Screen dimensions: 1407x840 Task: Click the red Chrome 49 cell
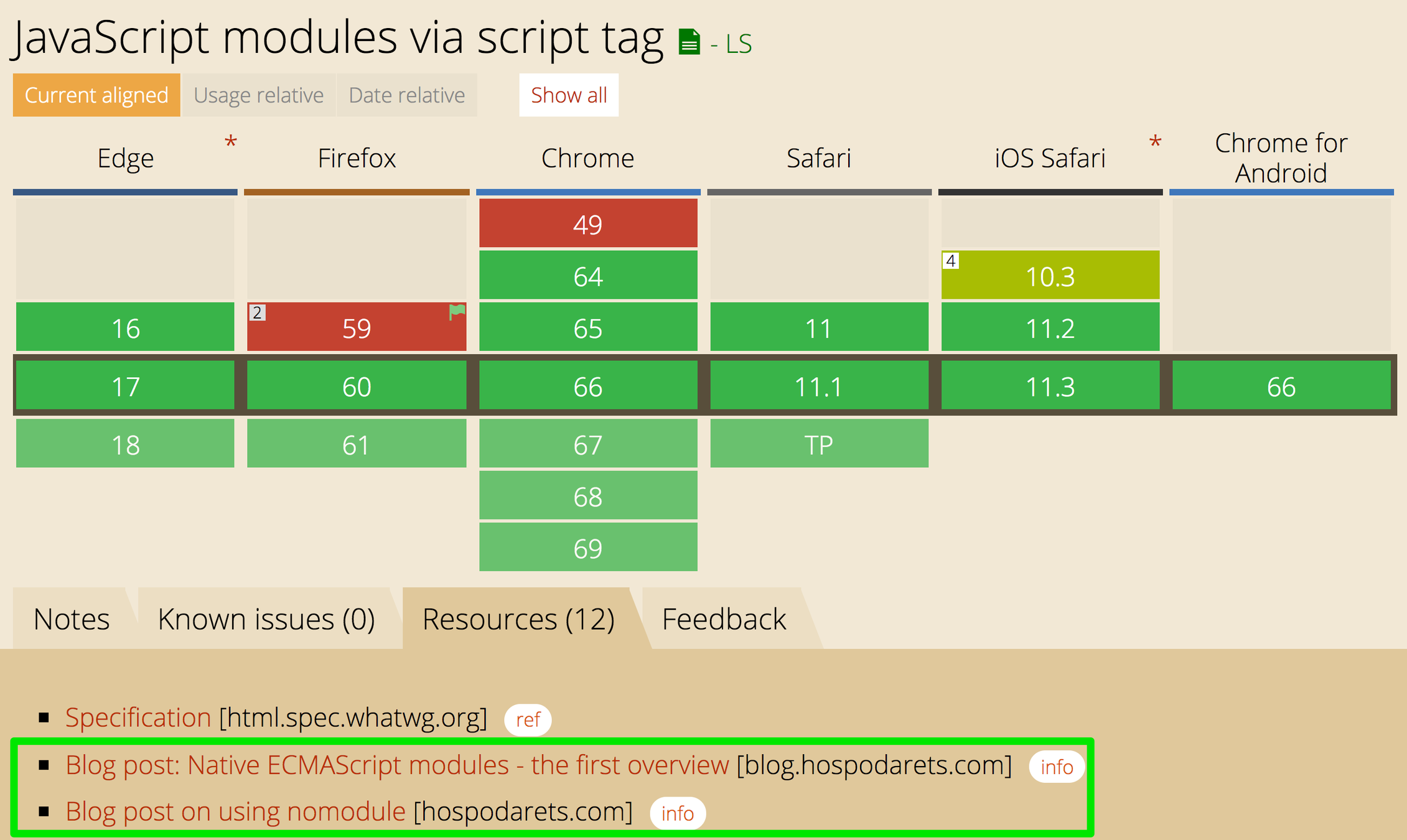(x=587, y=223)
